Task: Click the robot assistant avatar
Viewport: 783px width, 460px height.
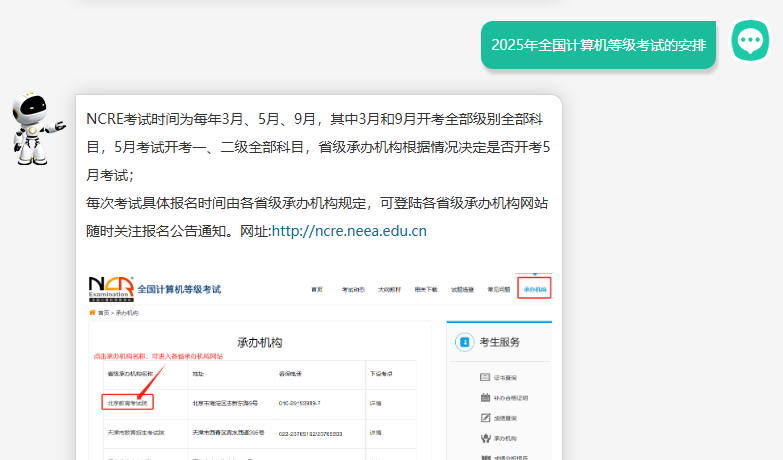Action: (38, 128)
